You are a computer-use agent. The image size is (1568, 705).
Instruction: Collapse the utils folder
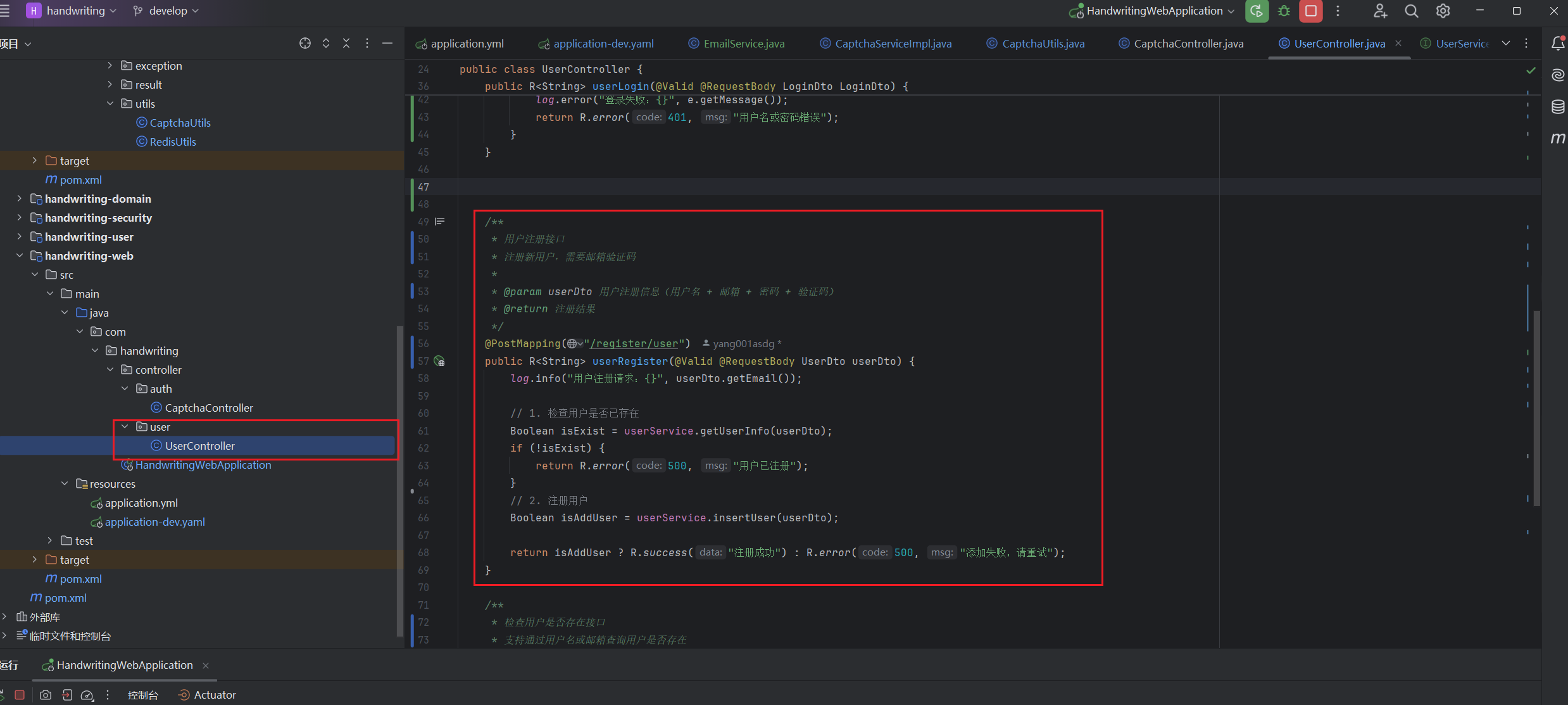(110, 103)
